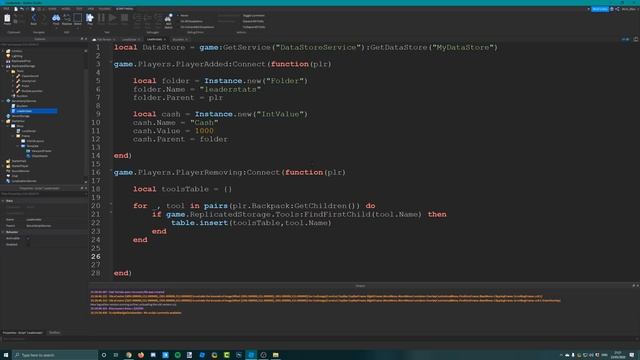Image resolution: width=640 pixels, height=360 pixels.
Task: Select the LocalScript under Shop
Action: tap(29, 131)
